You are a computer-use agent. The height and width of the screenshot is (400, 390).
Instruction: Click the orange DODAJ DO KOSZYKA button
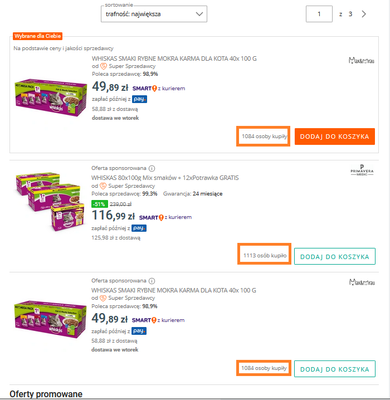pyautogui.click(x=335, y=137)
